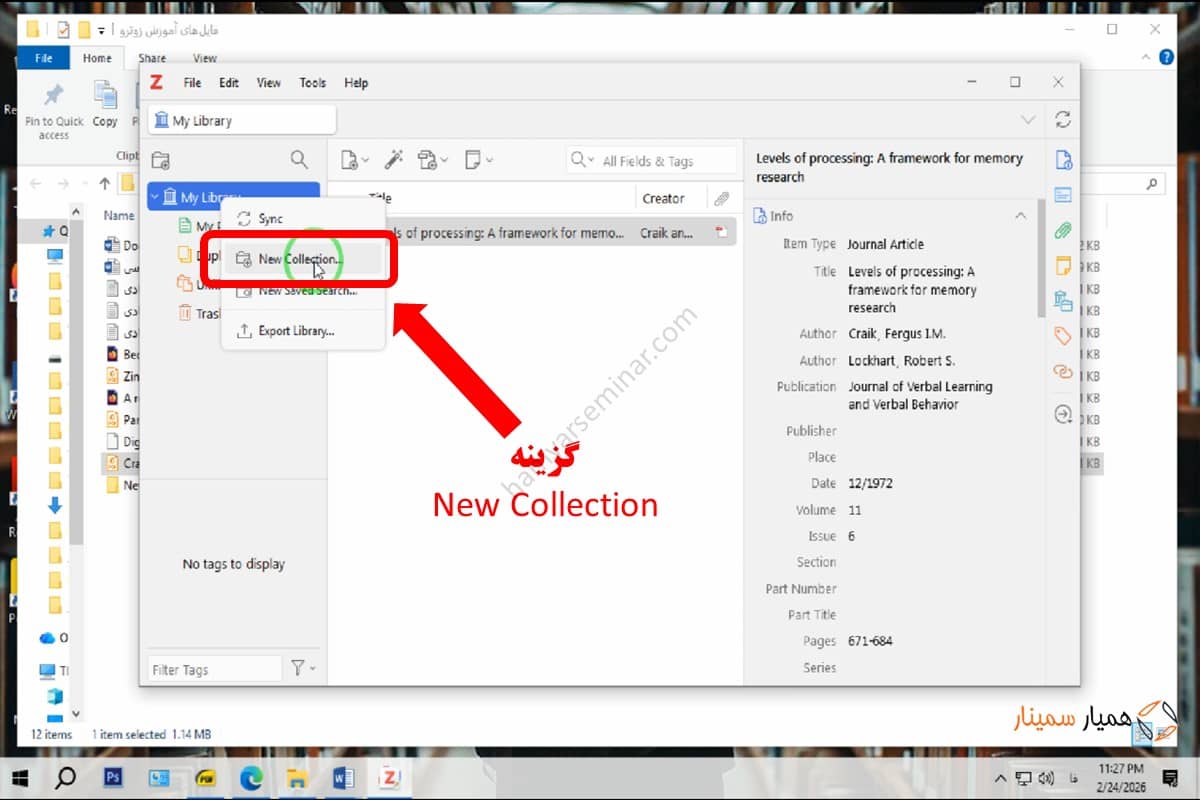Click the Zotero Z logo icon in title bar
1200x800 pixels.
point(156,82)
